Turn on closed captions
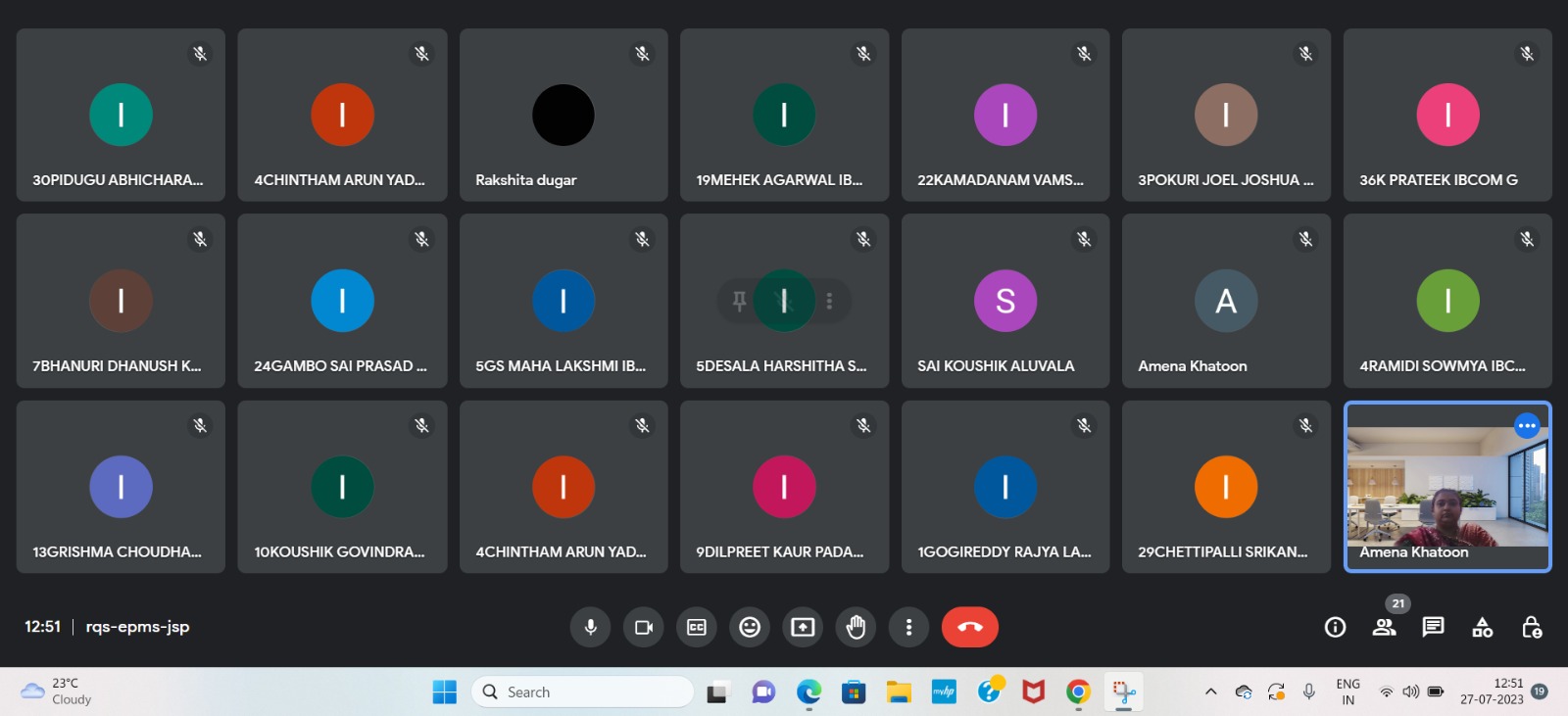Screen dimensions: 1568x716 697,627
